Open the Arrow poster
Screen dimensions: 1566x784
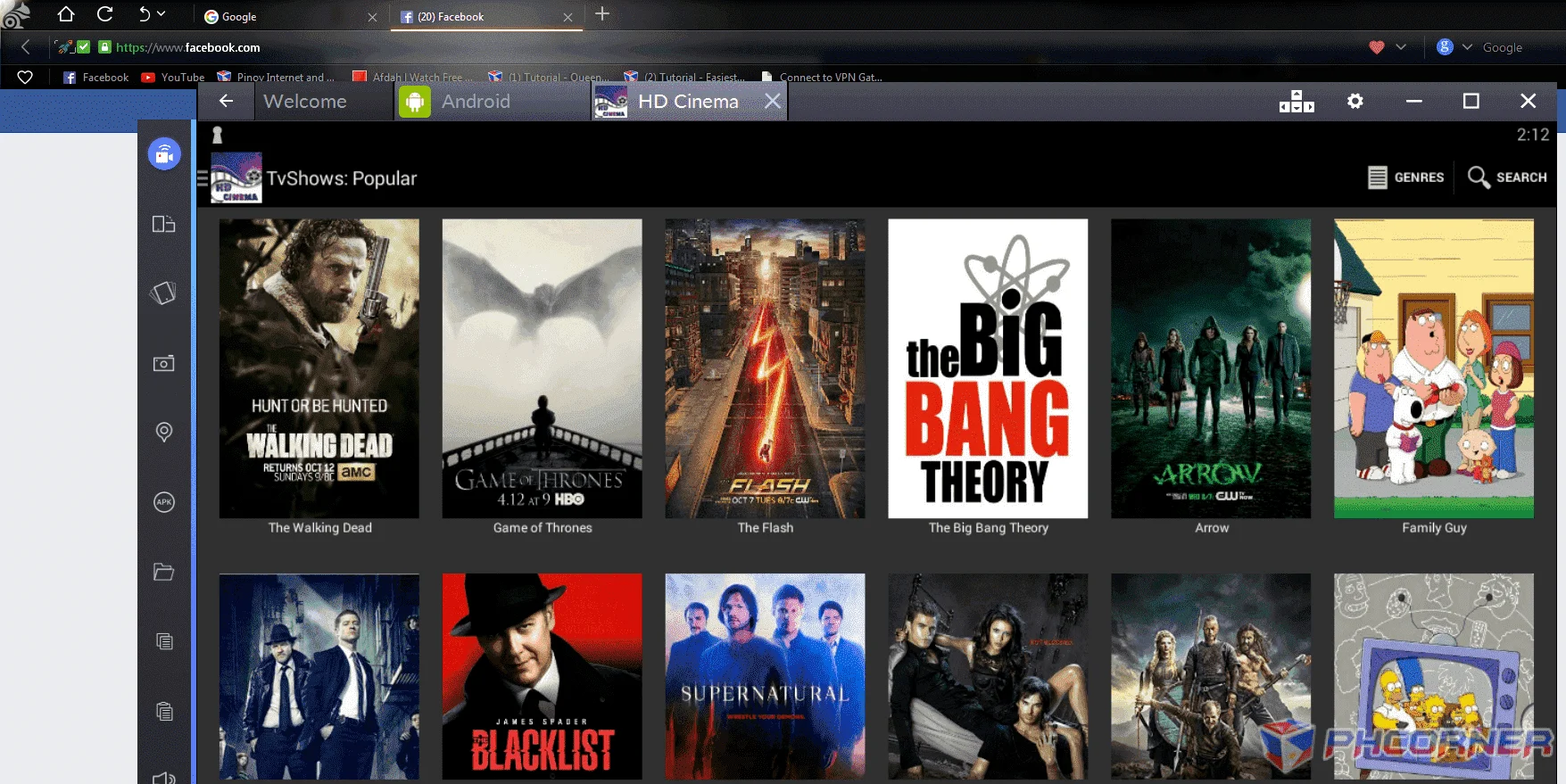[1211, 368]
